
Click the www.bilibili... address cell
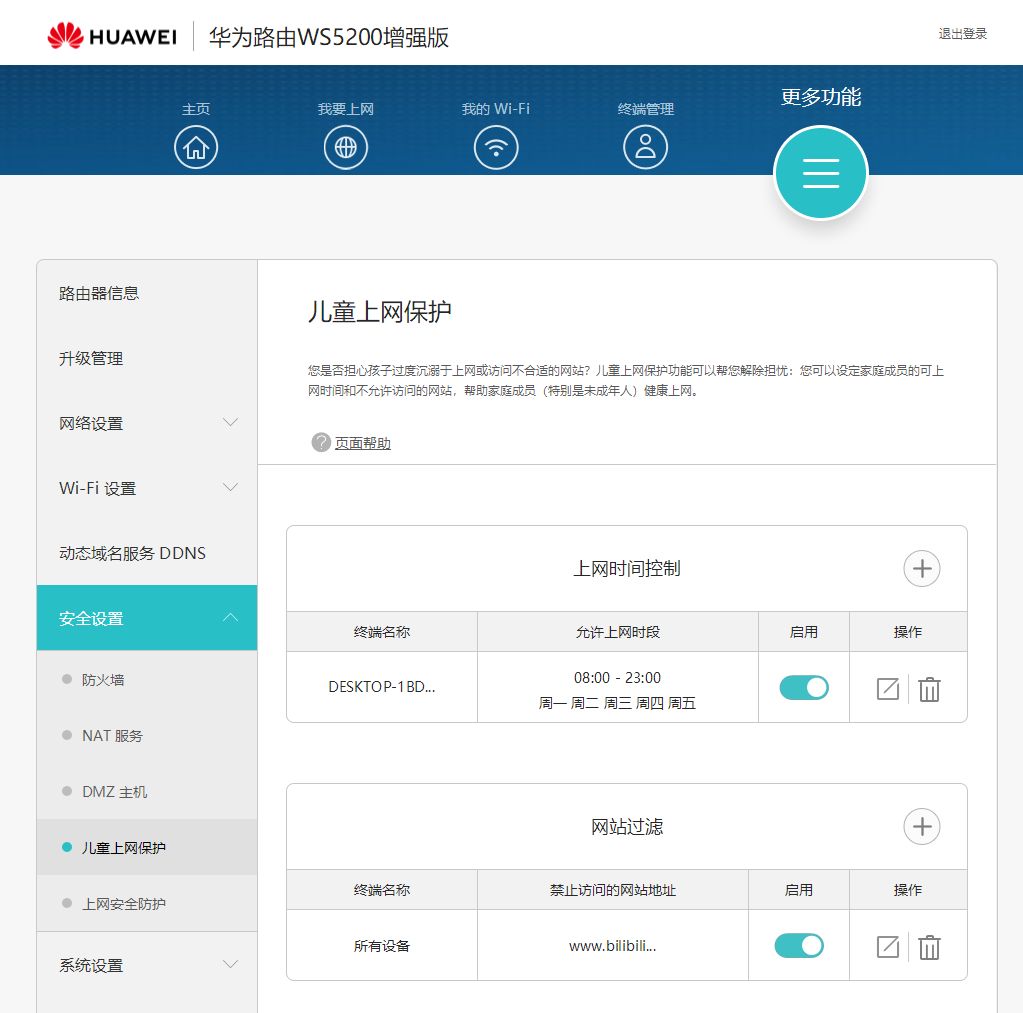point(613,946)
